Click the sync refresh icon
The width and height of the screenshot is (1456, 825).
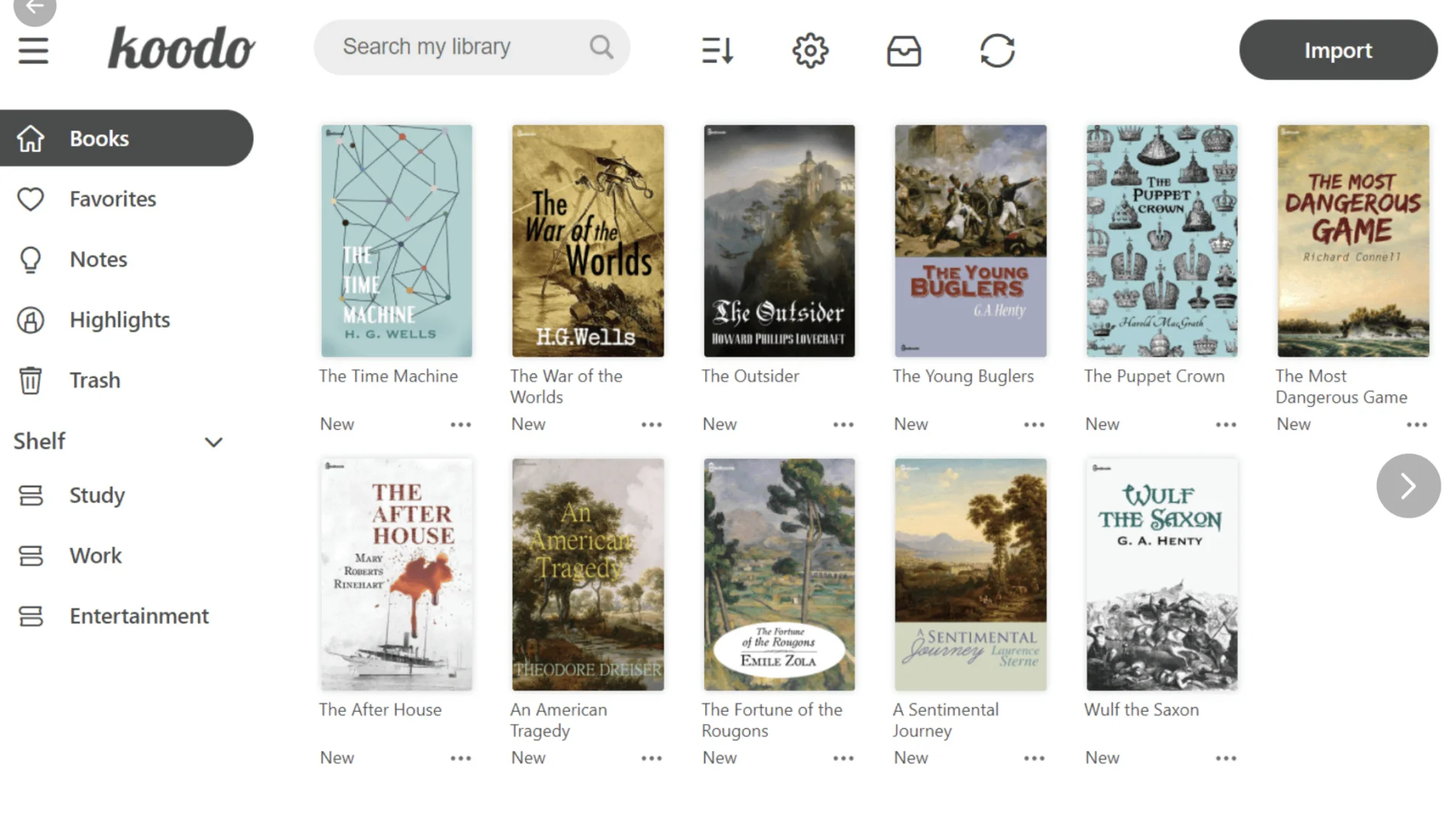click(x=997, y=50)
